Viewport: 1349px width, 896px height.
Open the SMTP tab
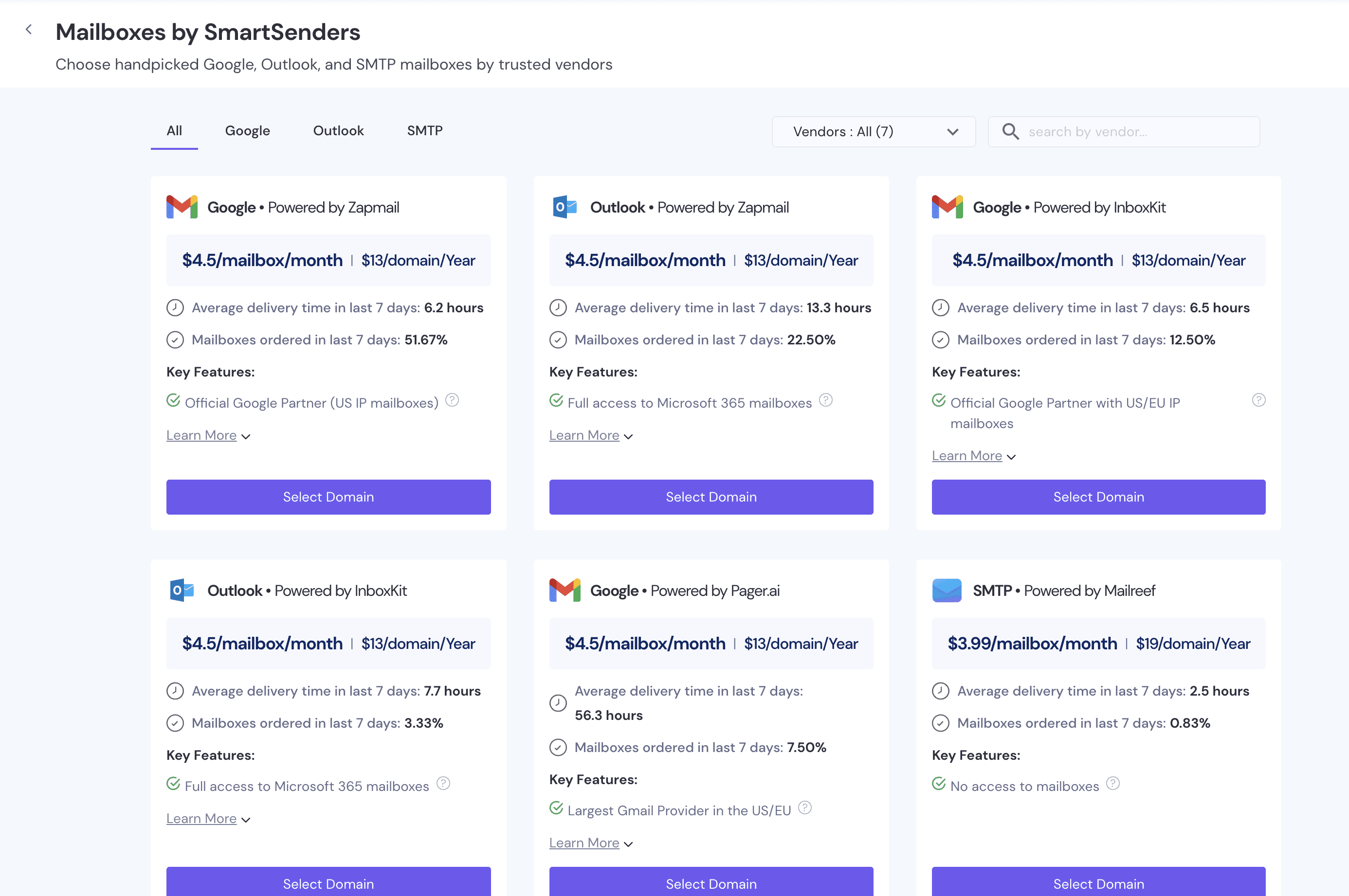coord(424,130)
